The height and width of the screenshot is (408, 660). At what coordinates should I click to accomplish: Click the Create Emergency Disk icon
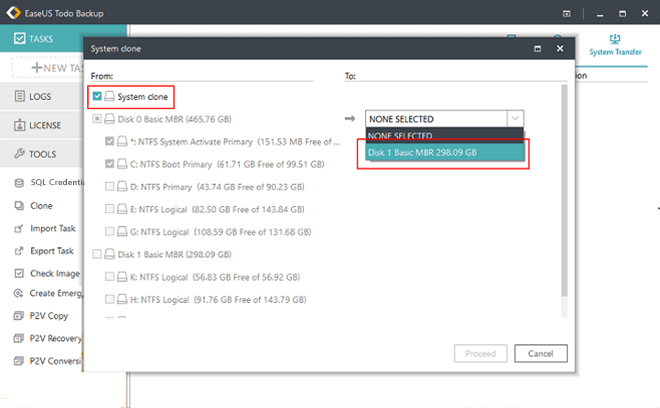(x=19, y=293)
